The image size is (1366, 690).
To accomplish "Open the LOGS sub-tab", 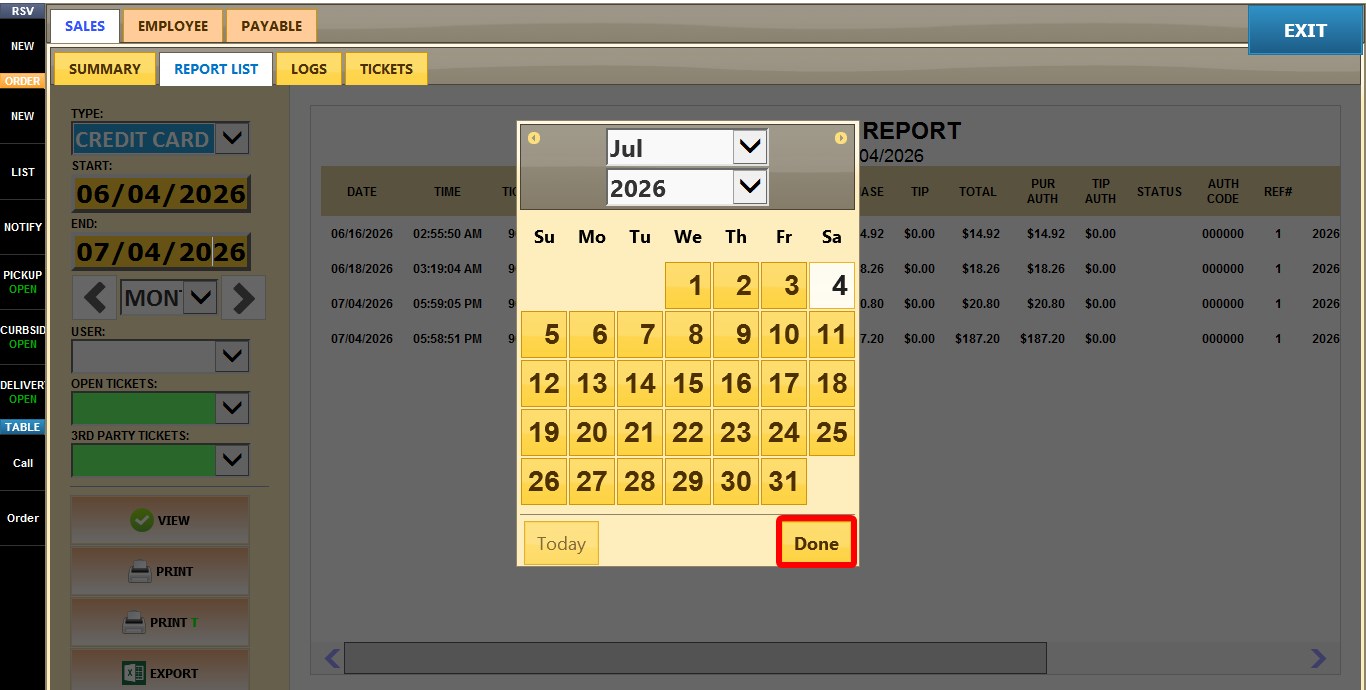I will click(309, 69).
